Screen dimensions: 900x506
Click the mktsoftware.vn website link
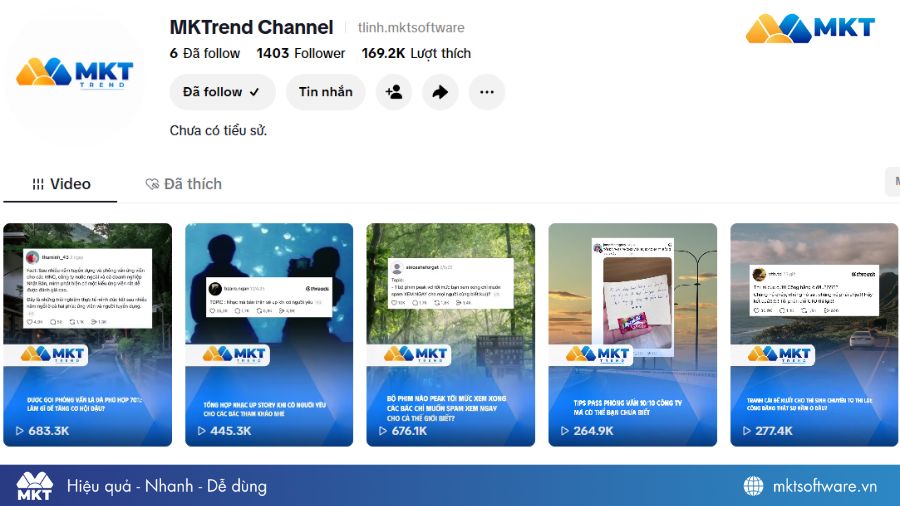[825, 486]
